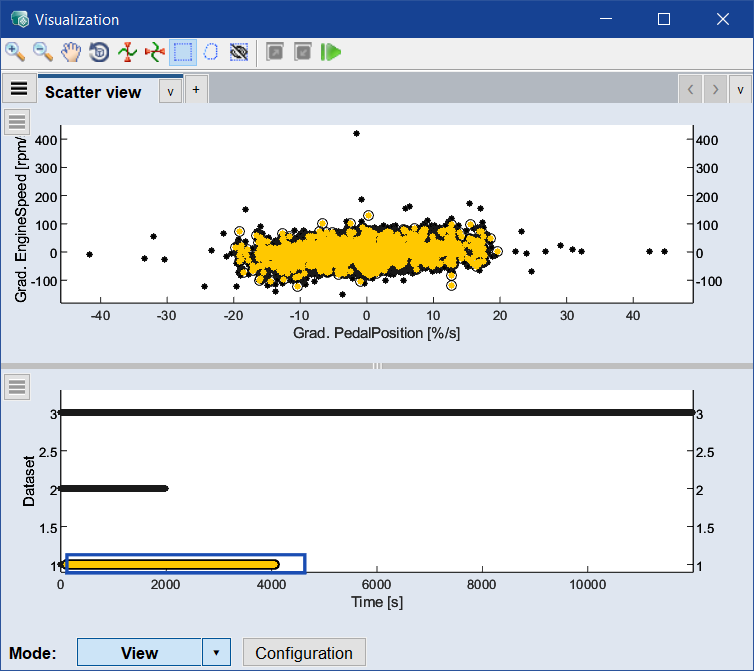Select the zoom out magnifier tool

click(43, 52)
